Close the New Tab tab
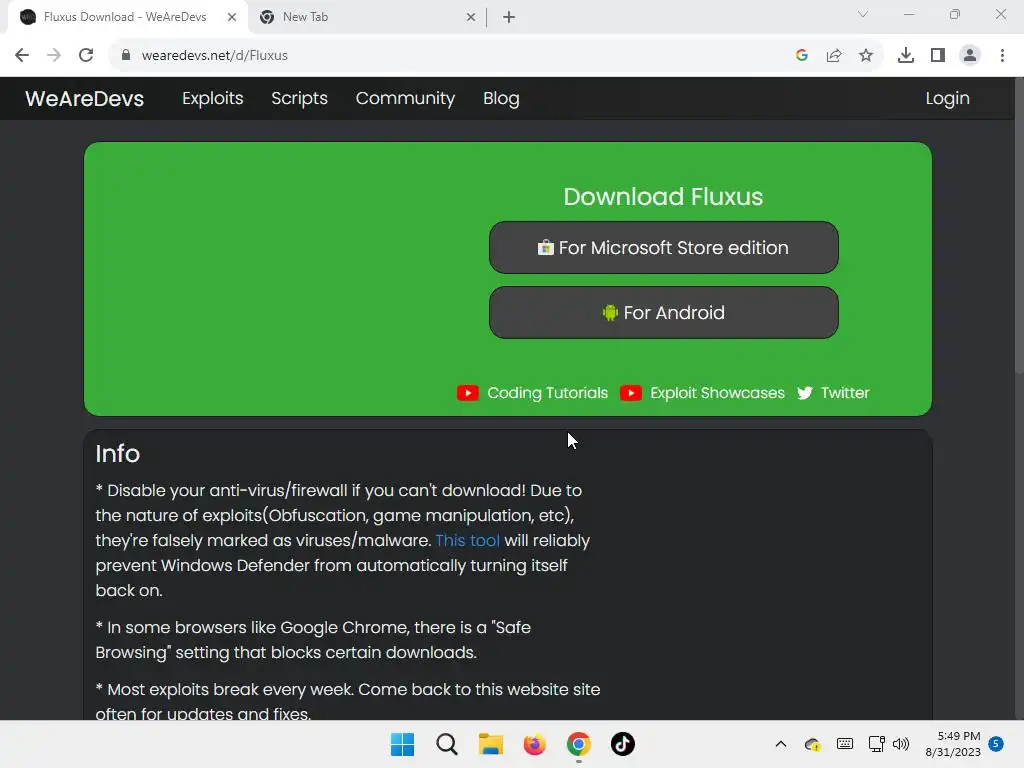 (471, 18)
